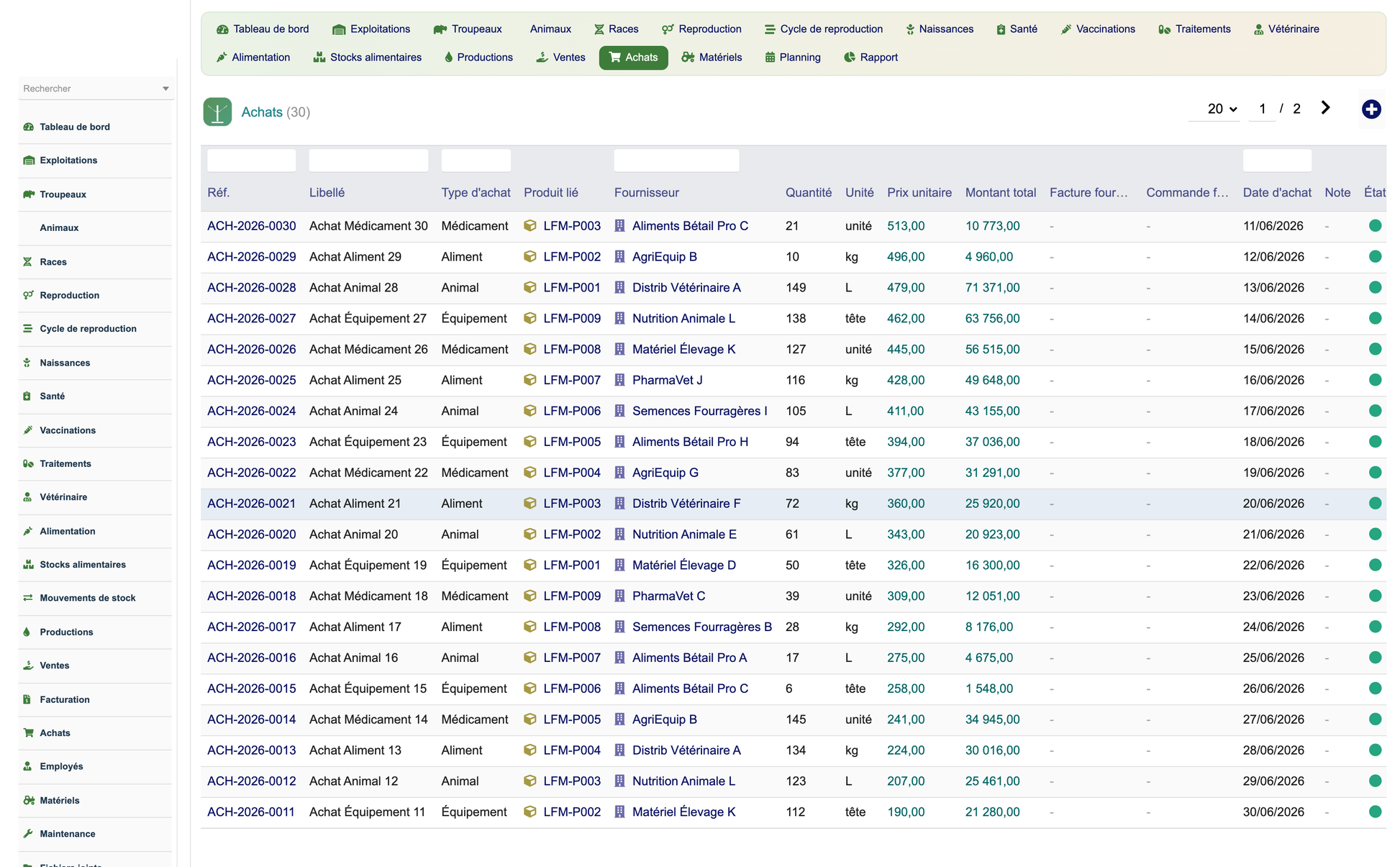
Task: Click the Exploitations barn icon in sidebar
Action: coord(29,160)
